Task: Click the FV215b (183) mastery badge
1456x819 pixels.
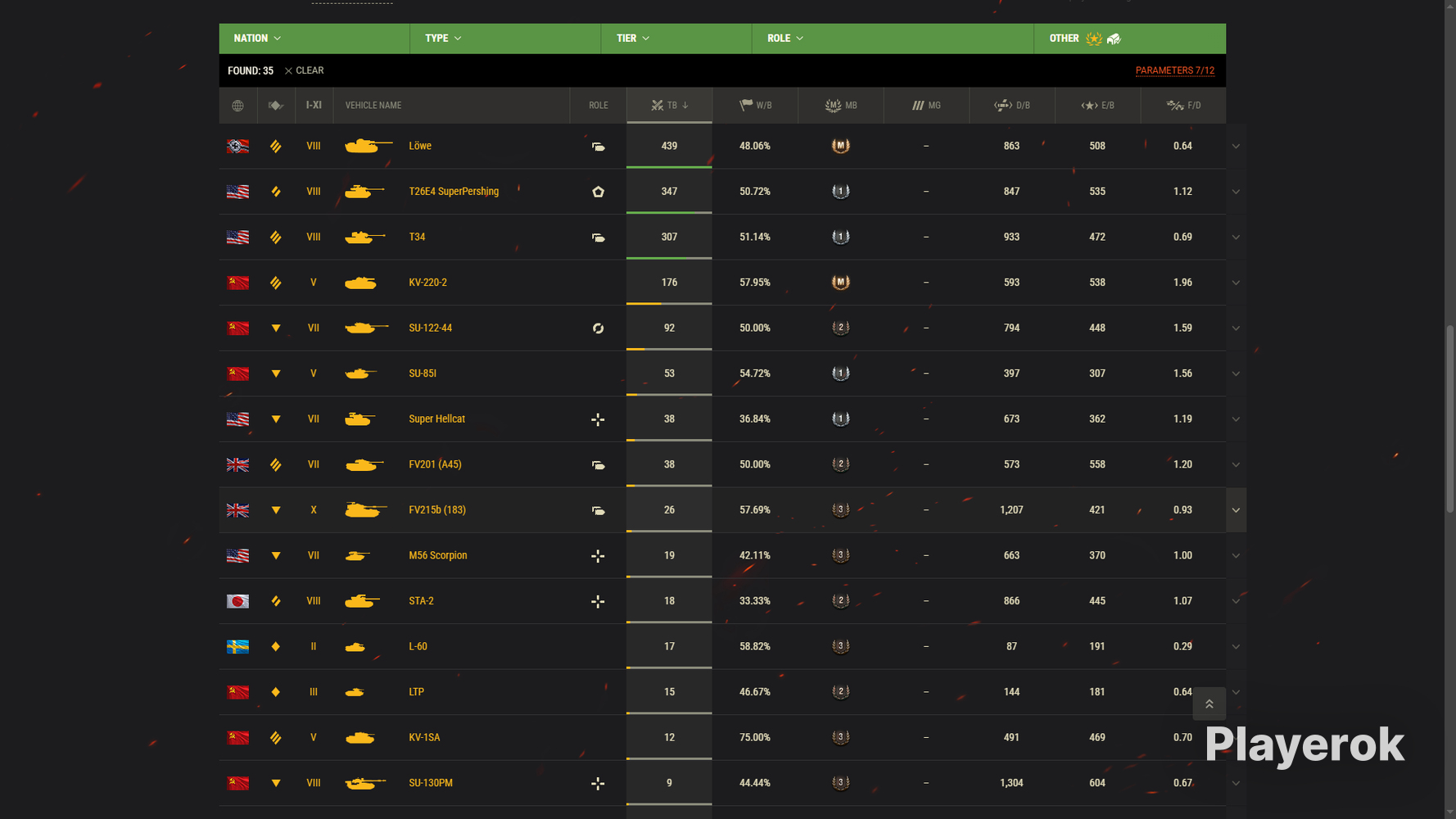Action: pos(841,509)
